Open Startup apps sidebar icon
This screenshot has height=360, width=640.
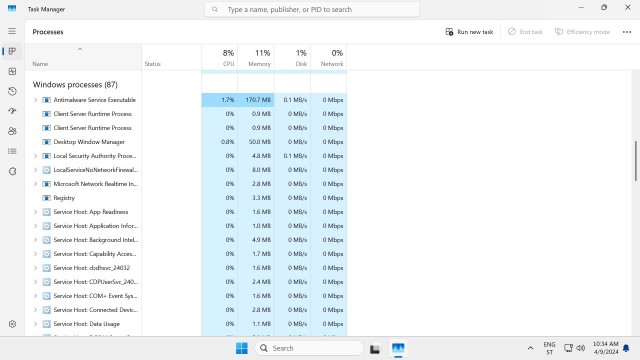pyautogui.click(x=12, y=111)
